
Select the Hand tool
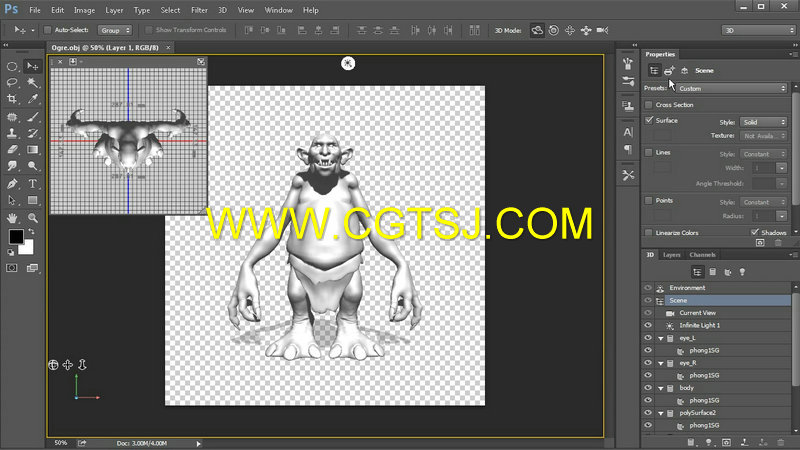(12, 218)
